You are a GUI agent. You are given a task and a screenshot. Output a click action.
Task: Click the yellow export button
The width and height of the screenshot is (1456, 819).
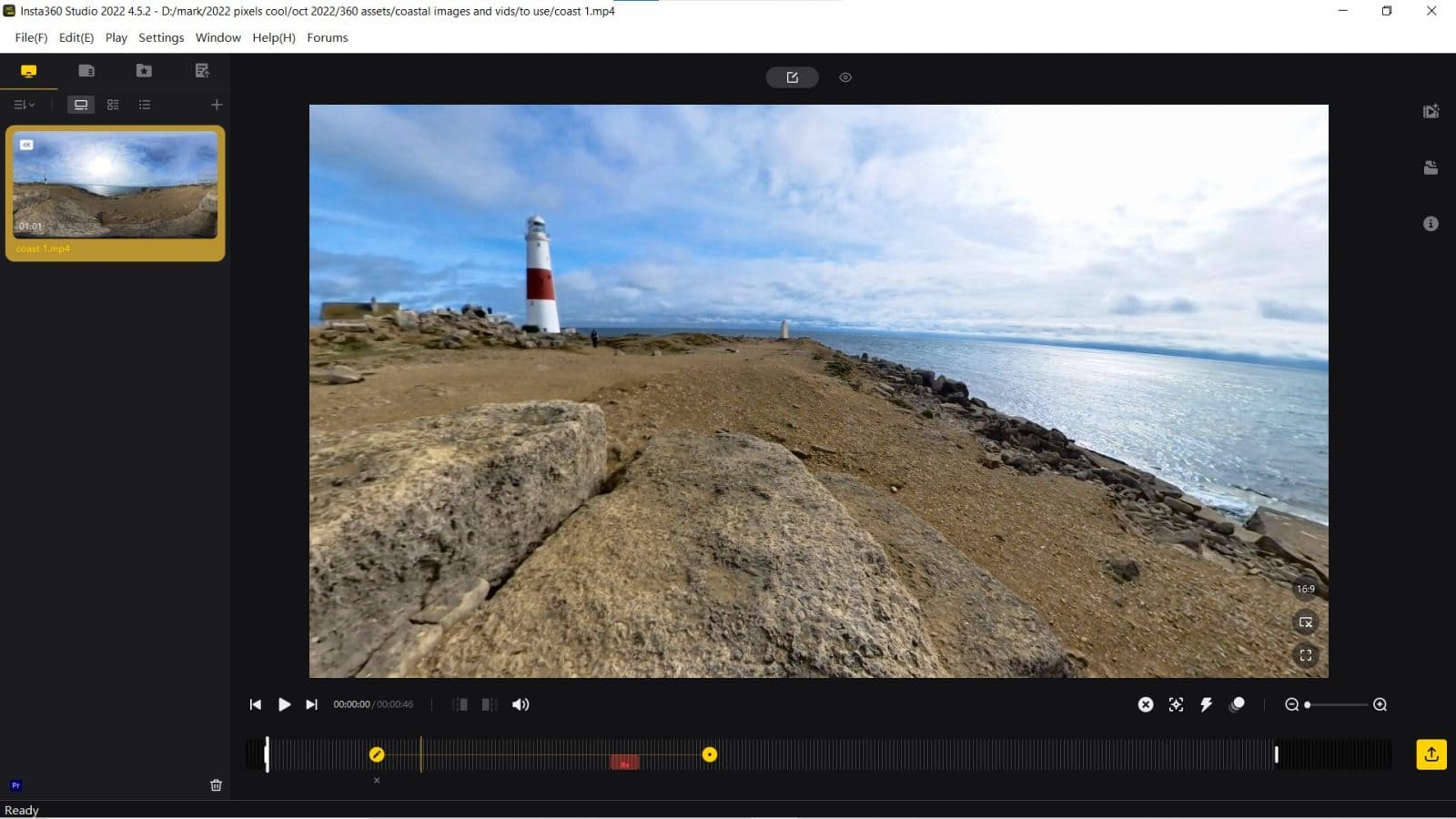click(x=1431, y=754)
